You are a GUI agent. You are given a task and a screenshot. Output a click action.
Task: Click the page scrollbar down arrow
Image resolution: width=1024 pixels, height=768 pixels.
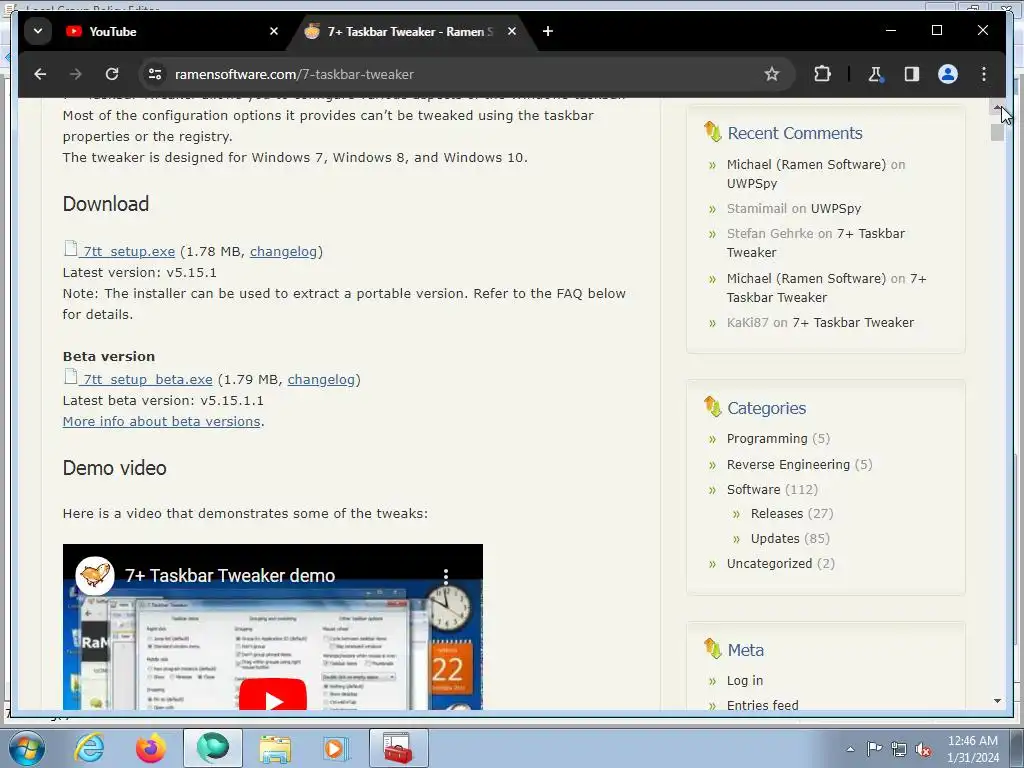(x=997, y=701)
